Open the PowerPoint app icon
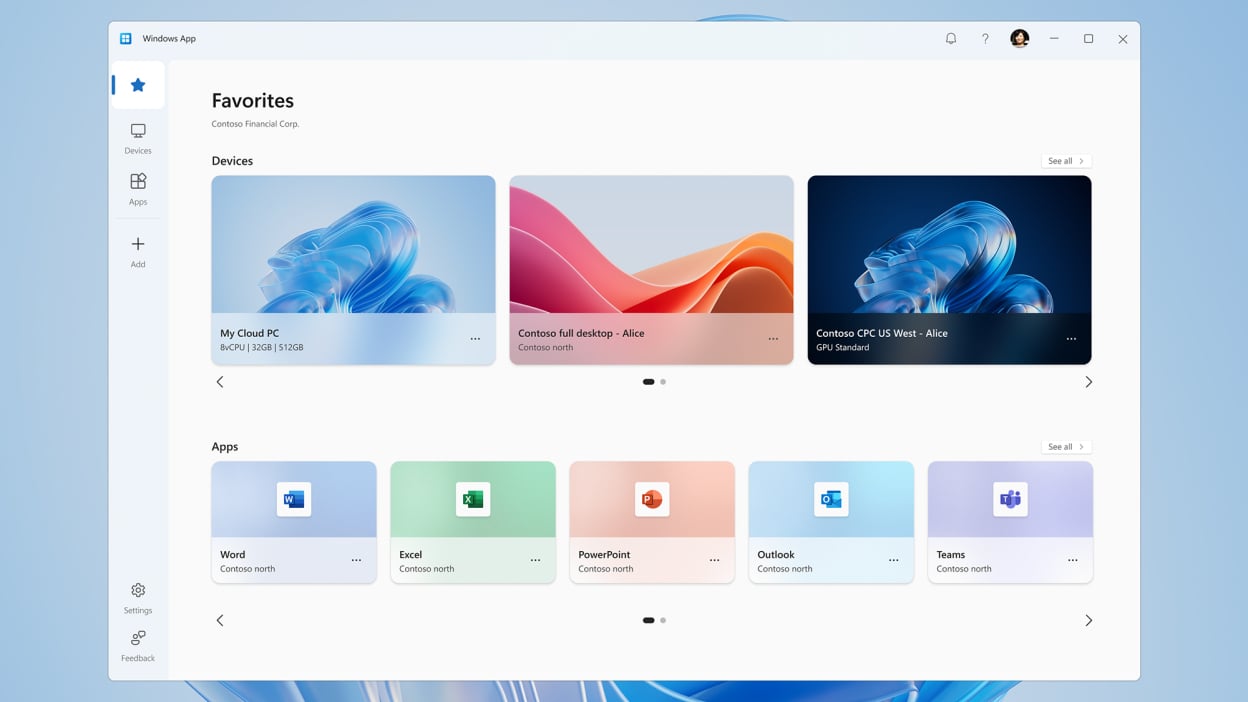The height and width of the screenshot is (702, 1248). 652,499
